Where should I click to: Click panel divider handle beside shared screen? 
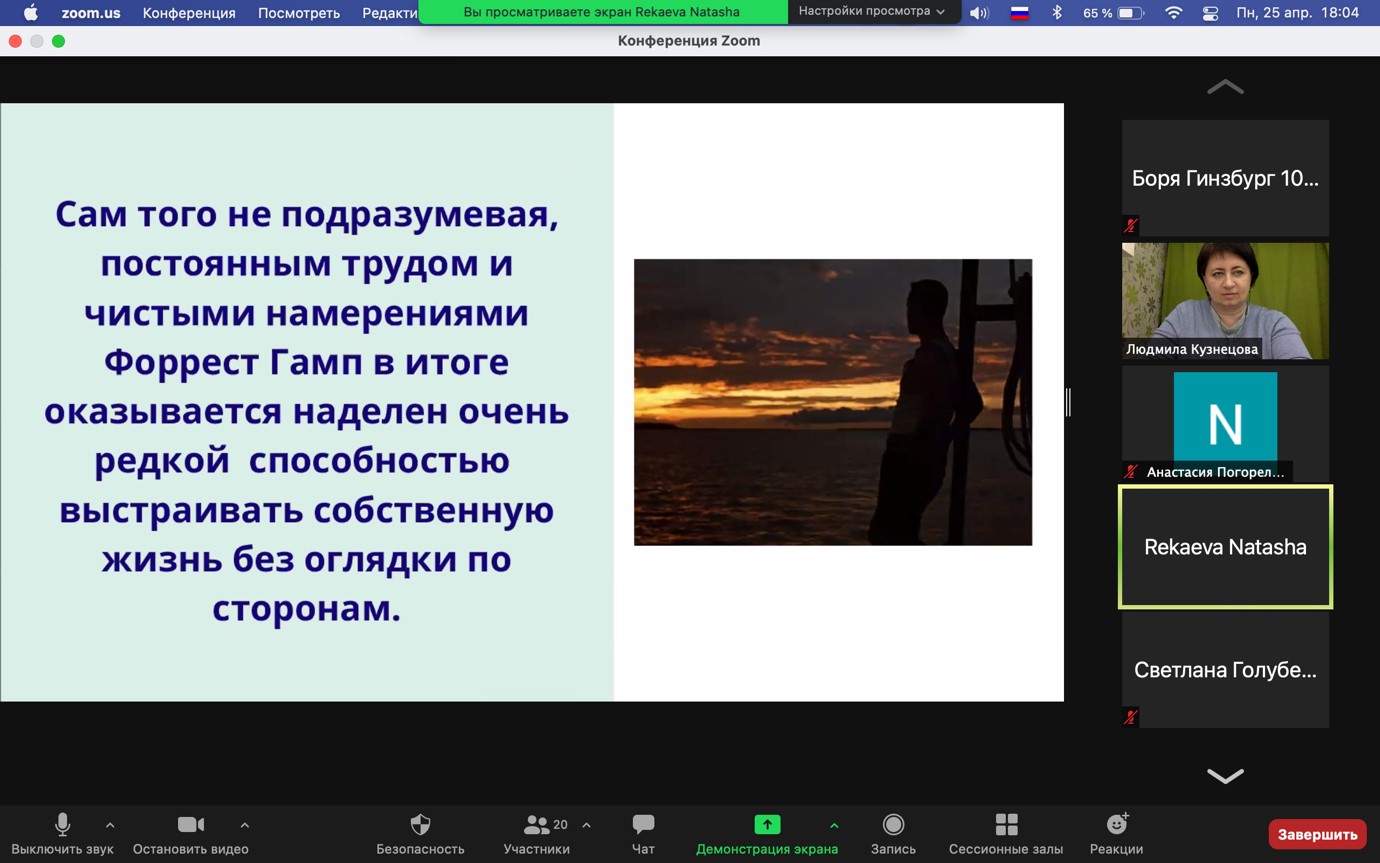coord(1068,402)
